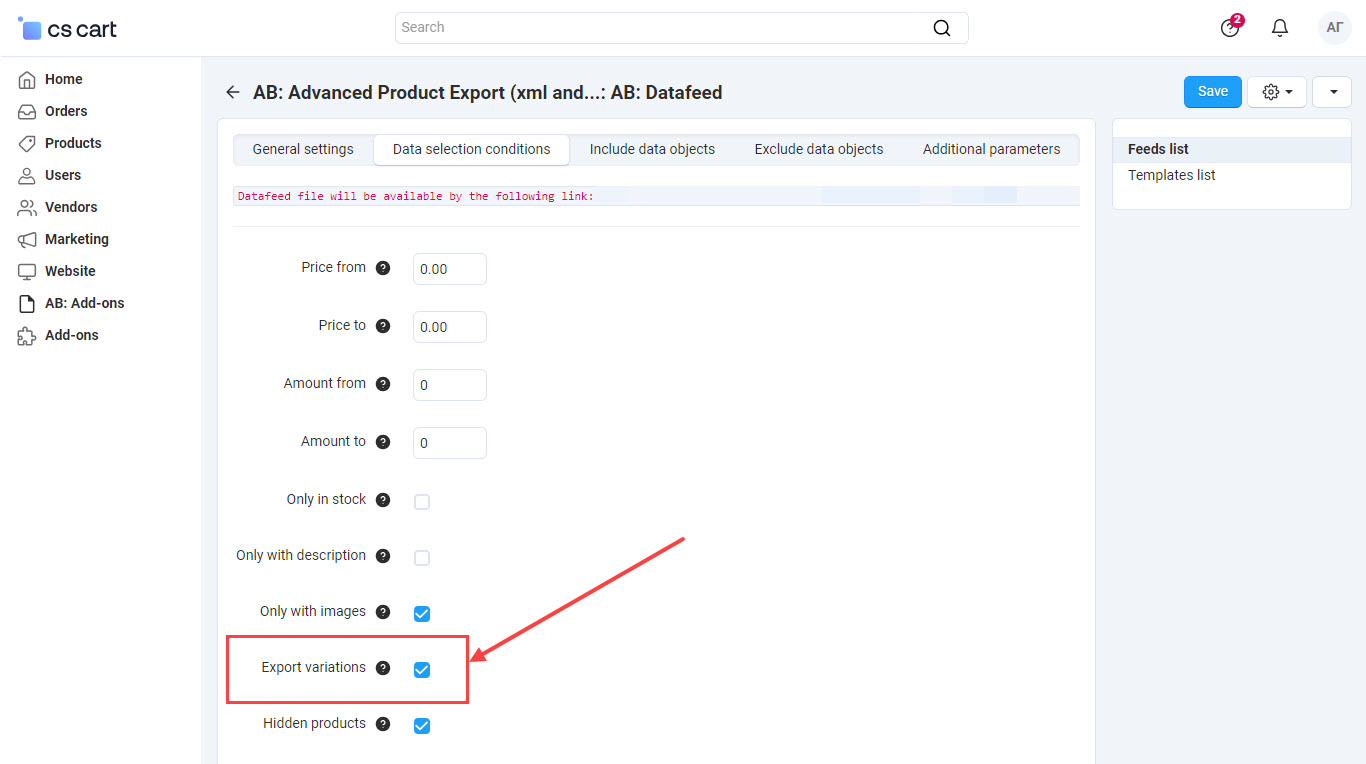The image size is (1366, 764).
Task: Enable the Only in stock checkbox
Action: click(422, 502)
